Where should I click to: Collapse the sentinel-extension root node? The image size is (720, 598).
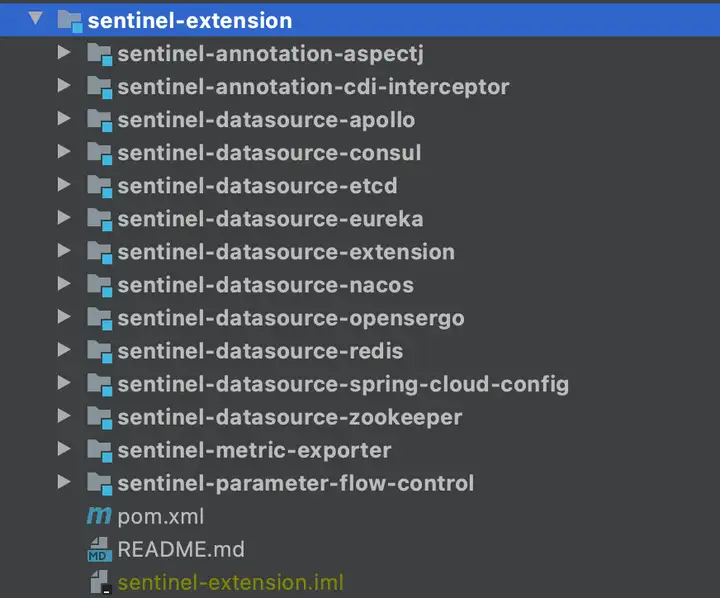pyautogui.click(x=35, y=19)
